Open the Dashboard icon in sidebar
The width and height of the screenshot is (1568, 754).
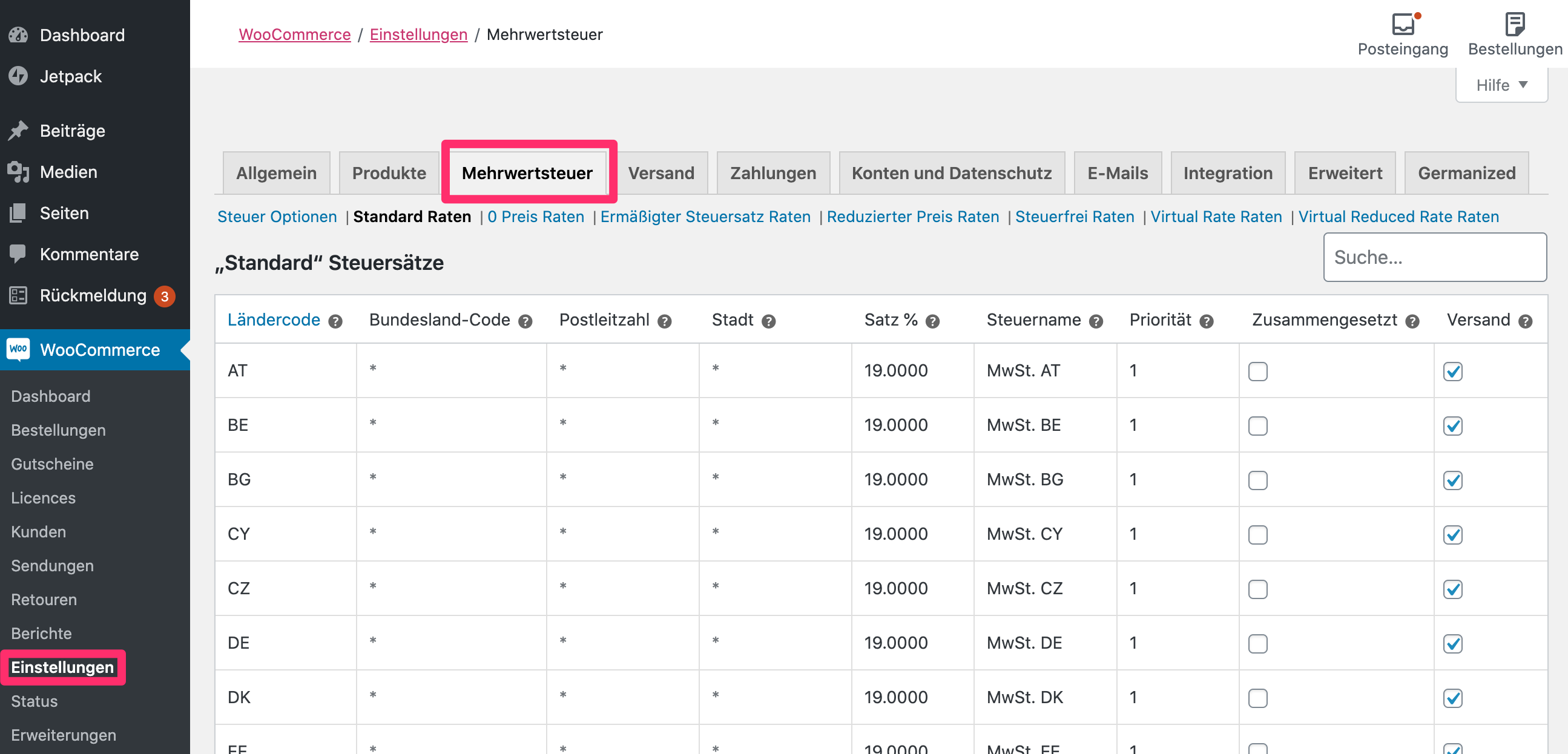tap(18, 34)
